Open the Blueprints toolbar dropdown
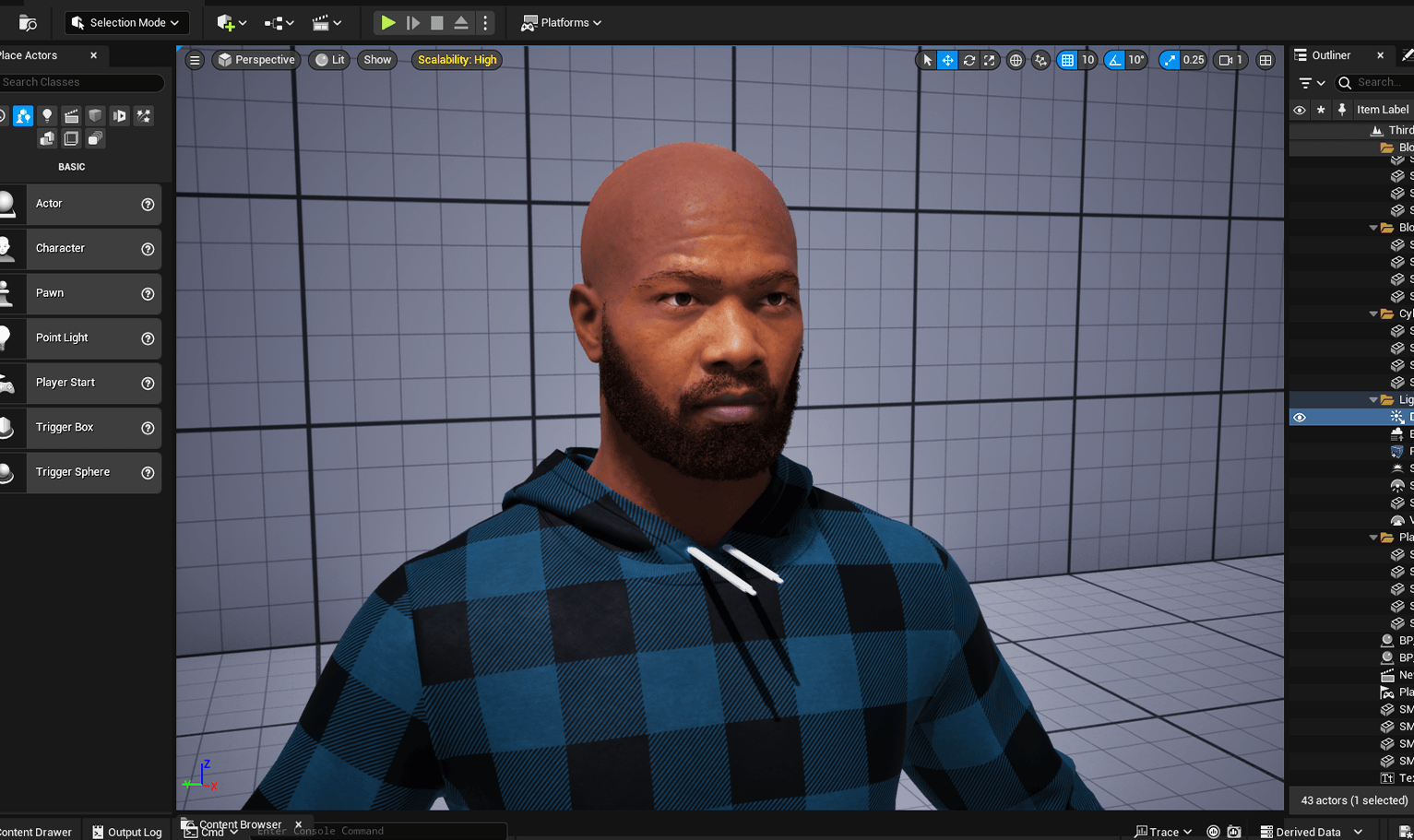The image size is (1414, 840). point(279,23)
